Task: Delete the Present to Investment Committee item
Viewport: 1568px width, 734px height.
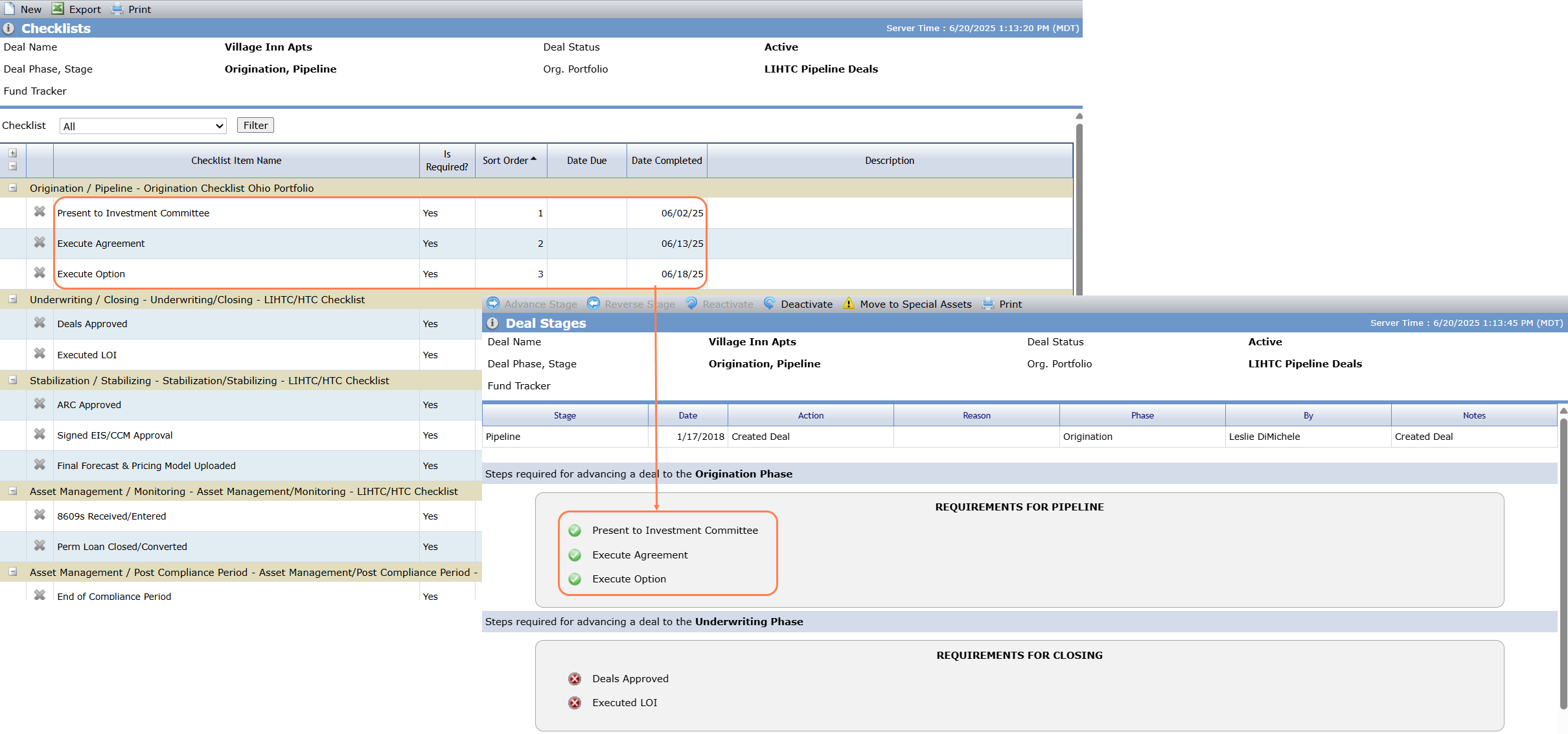Action: [x=40, y=212]
